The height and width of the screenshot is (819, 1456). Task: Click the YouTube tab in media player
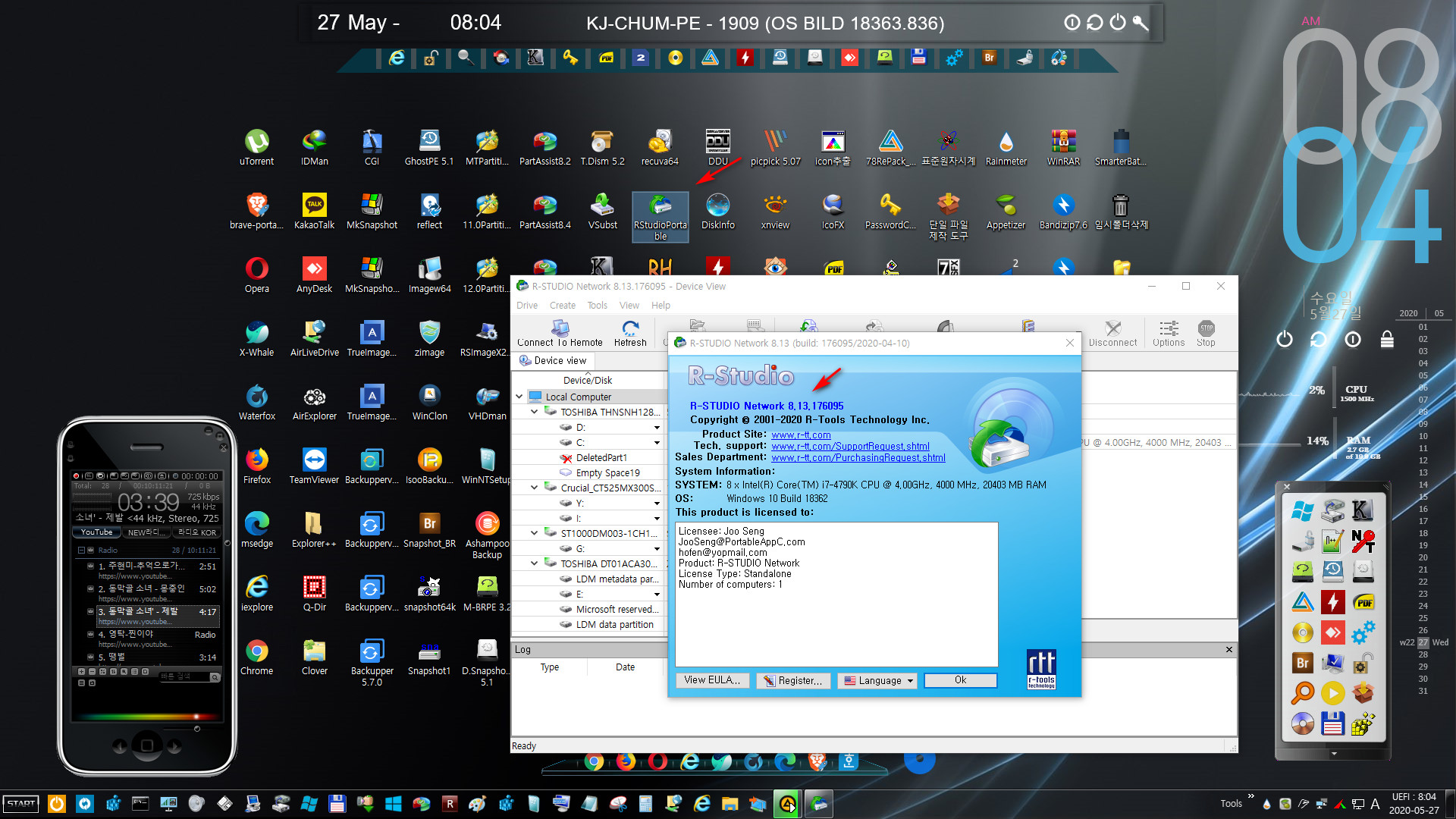(96, 532)
